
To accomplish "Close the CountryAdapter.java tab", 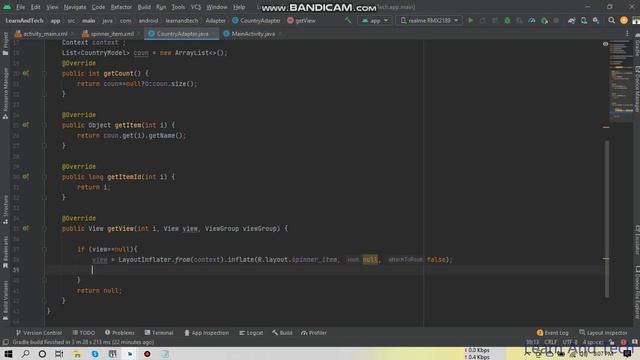I will pos(213,34).
